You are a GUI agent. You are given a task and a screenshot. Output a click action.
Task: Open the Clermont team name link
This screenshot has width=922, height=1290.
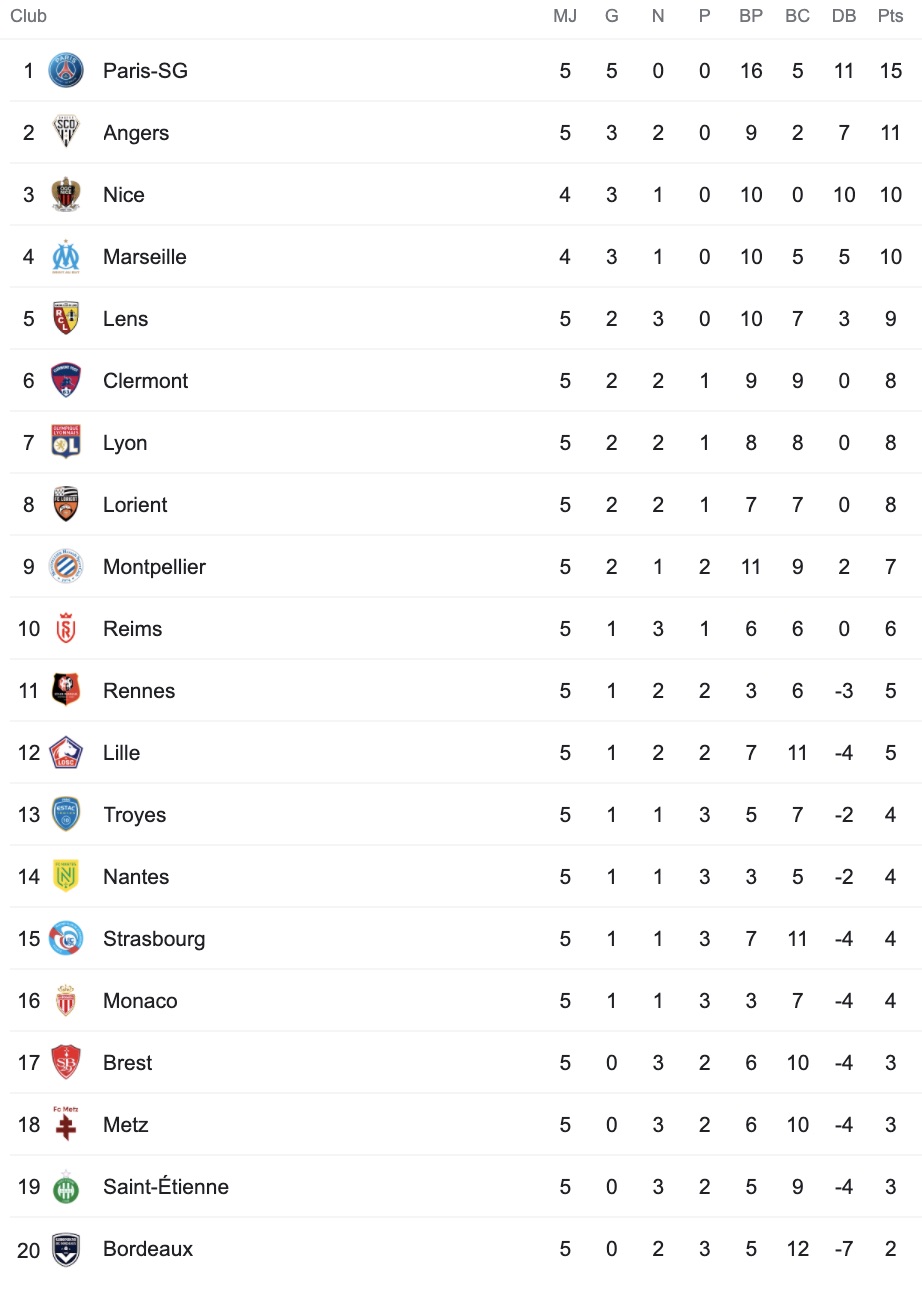[146, 381]
